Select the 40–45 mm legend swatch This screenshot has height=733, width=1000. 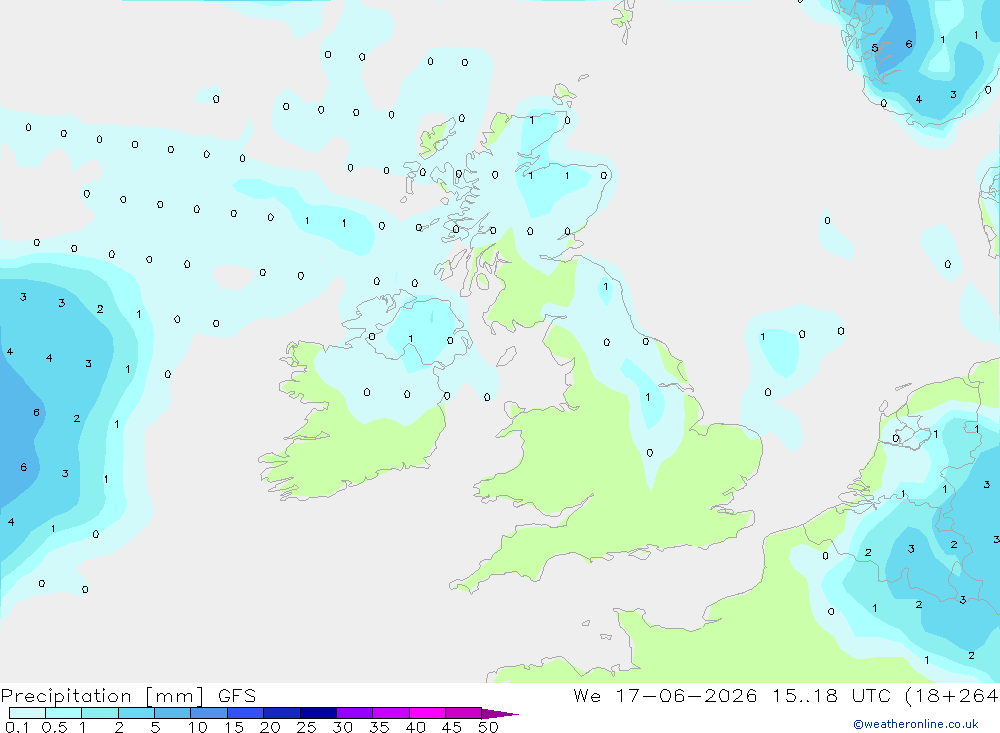coord(427,713)
